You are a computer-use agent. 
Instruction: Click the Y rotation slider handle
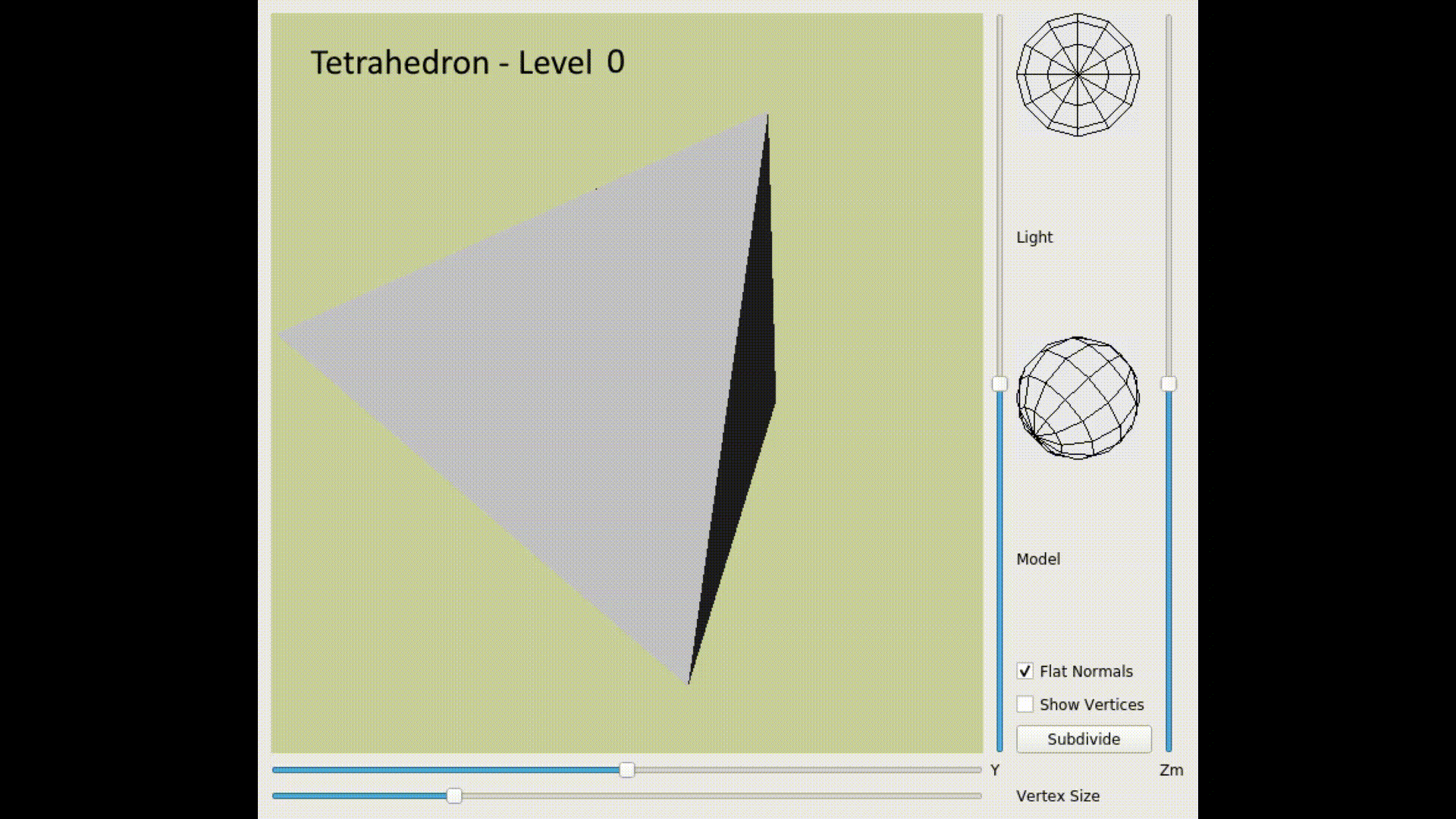tap(627, 770)
